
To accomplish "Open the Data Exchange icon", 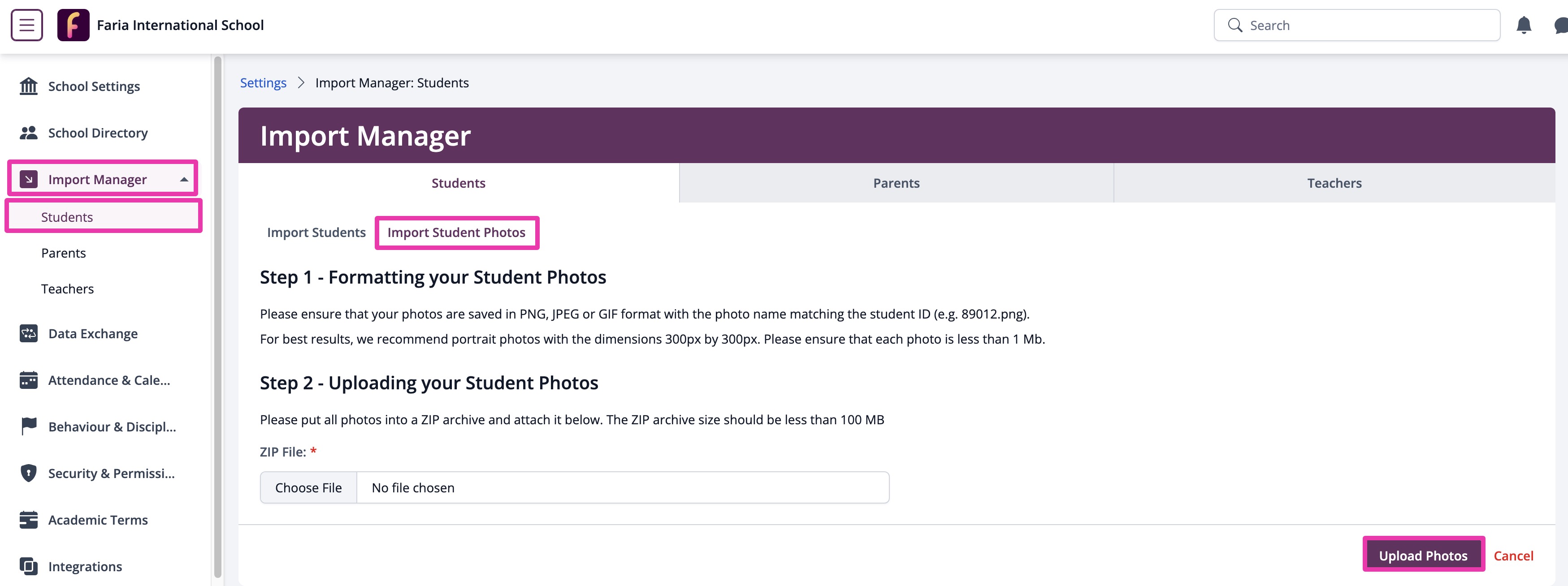I will point(28,333).
